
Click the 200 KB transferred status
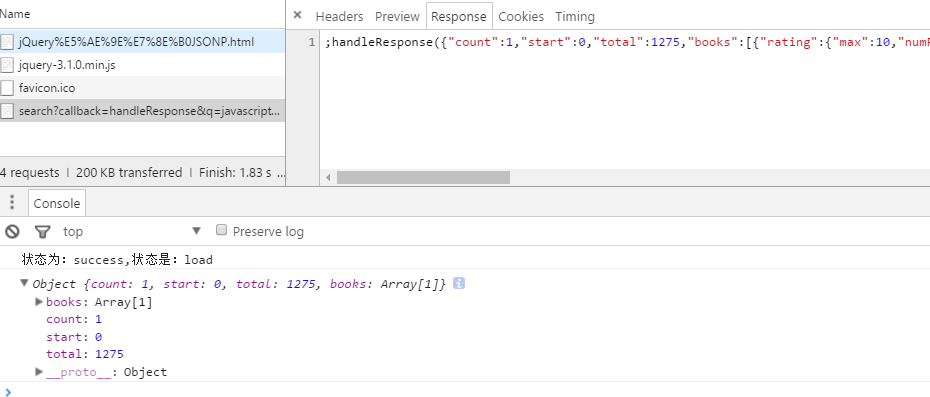click(129, 173)
